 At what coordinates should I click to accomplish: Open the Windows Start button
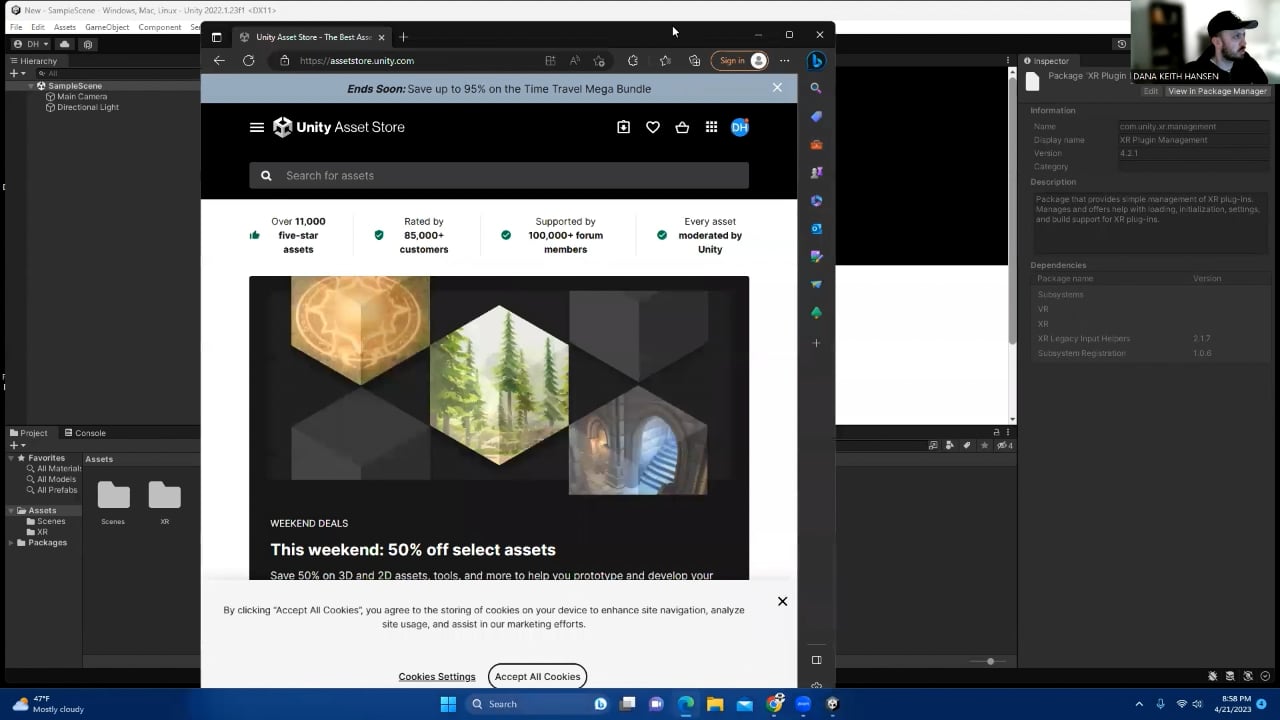(x=448, y=704)
